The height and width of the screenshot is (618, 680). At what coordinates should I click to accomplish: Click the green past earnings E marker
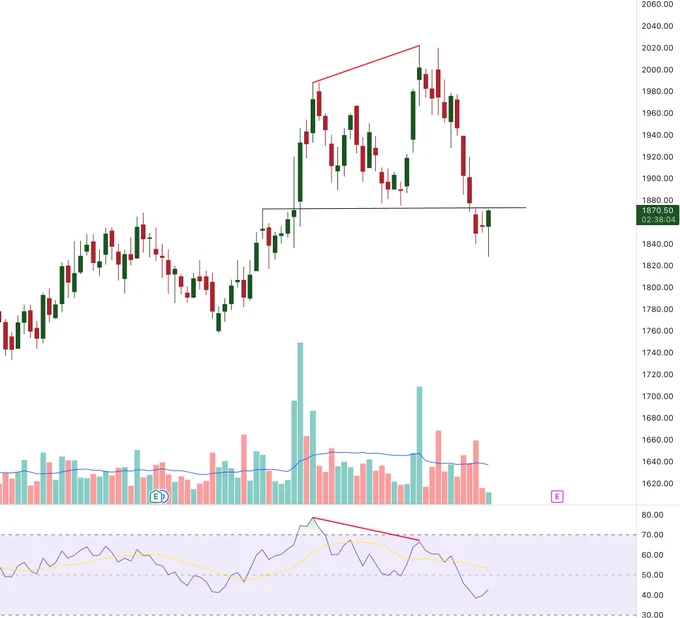[x=155, y=496]
